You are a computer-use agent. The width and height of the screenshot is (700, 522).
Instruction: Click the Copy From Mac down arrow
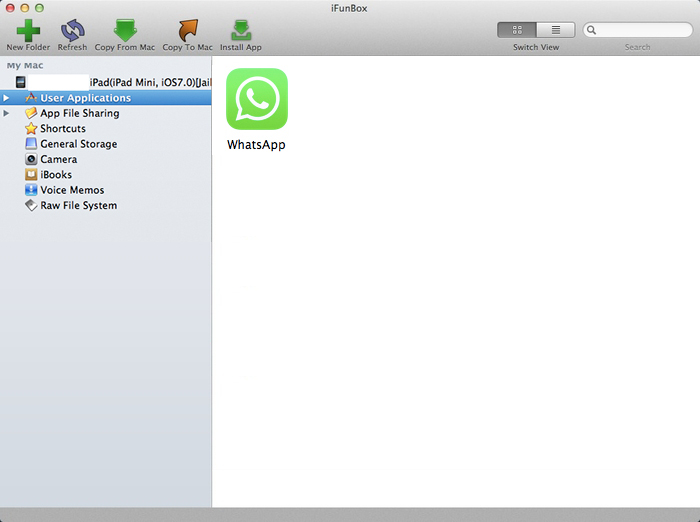coord(125,30)
